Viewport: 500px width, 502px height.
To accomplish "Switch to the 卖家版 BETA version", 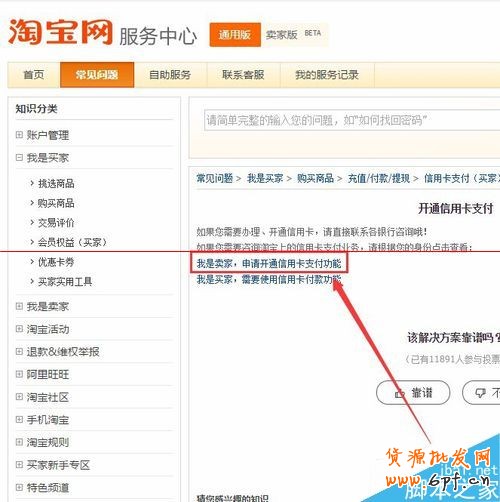I will click(x=293, y=34).
